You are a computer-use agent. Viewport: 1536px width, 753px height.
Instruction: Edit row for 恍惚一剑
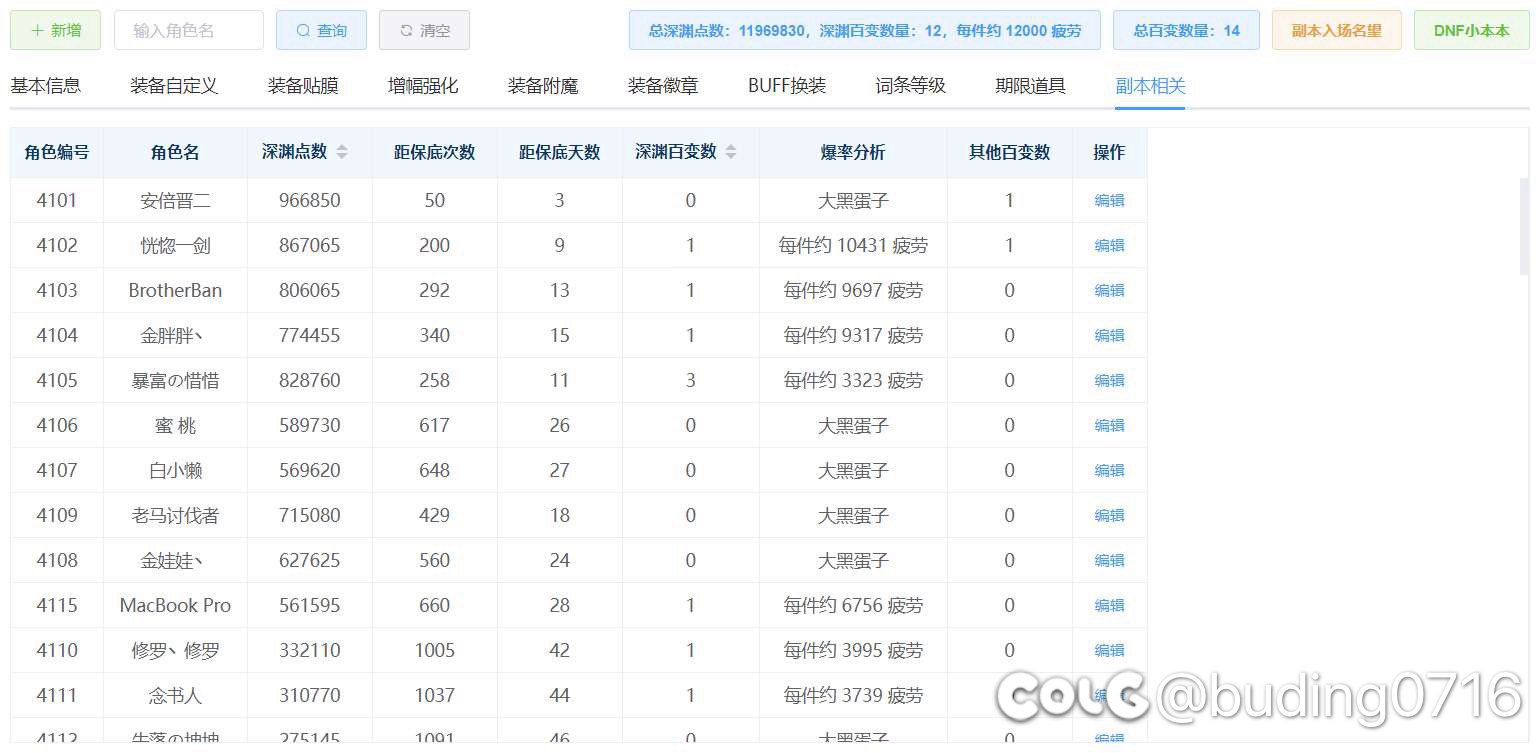[x=1109, y=245]
